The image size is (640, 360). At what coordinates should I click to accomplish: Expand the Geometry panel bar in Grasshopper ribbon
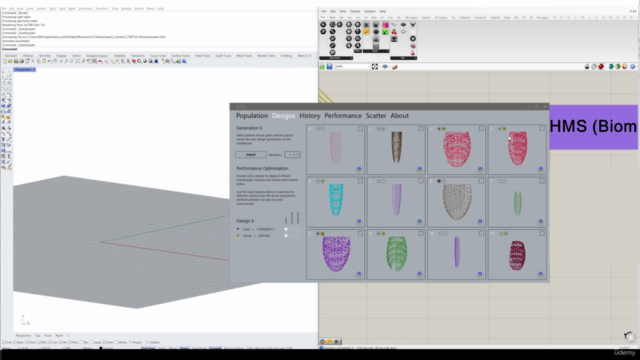click(336, 58)
